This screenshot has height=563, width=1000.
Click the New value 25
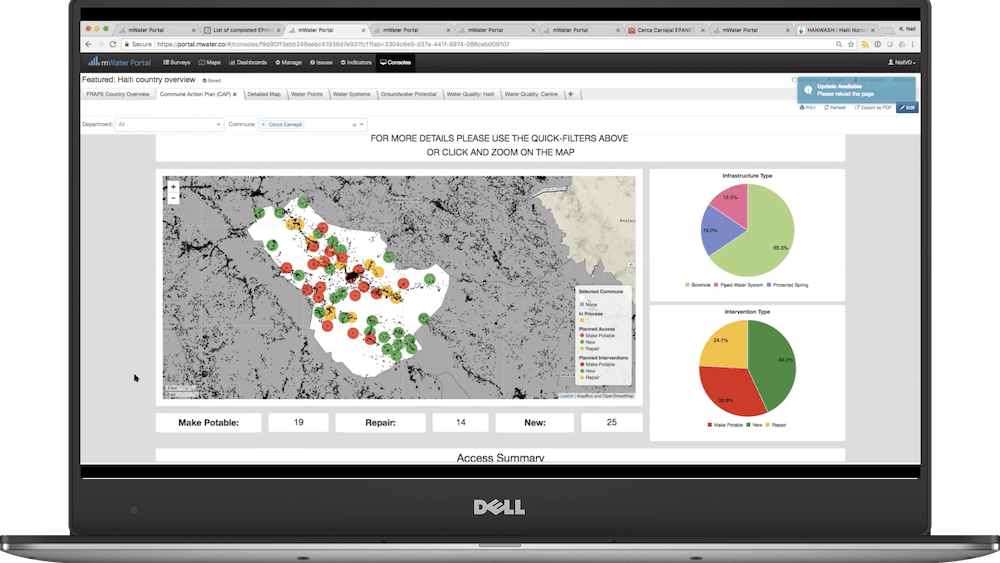[x=612, y=423]
